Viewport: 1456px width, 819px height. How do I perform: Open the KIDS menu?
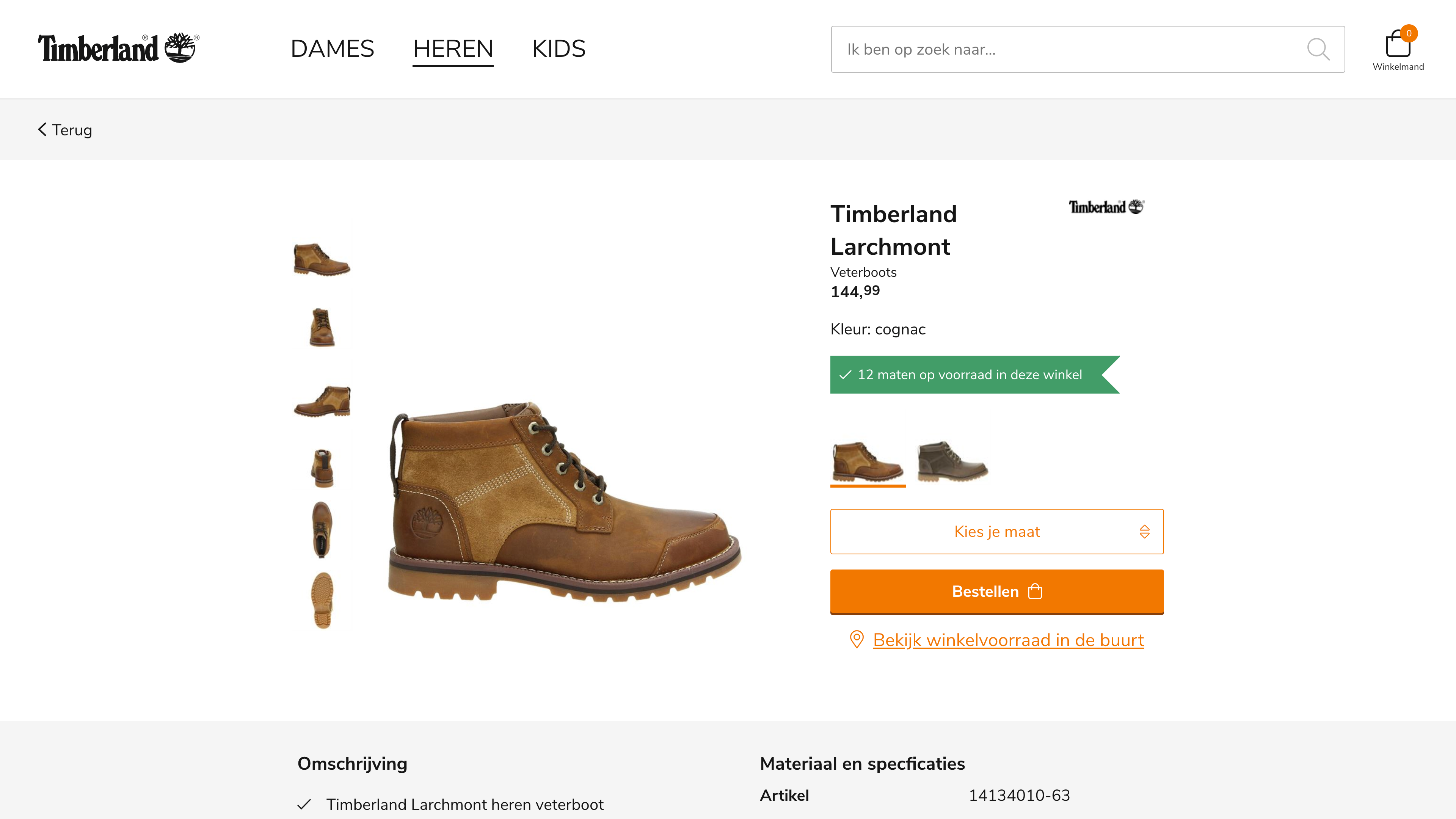tap(559, 49)
